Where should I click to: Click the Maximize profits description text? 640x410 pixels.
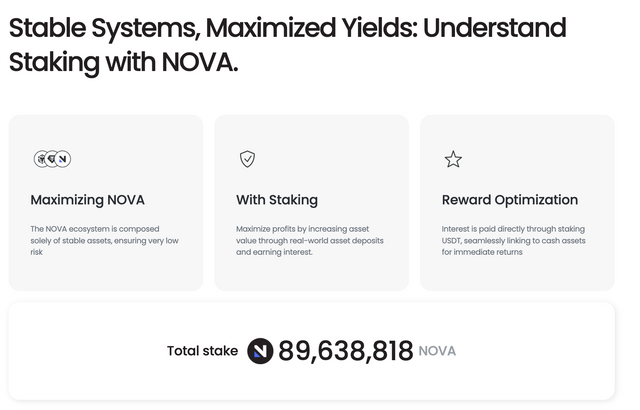tap(310, 240)
